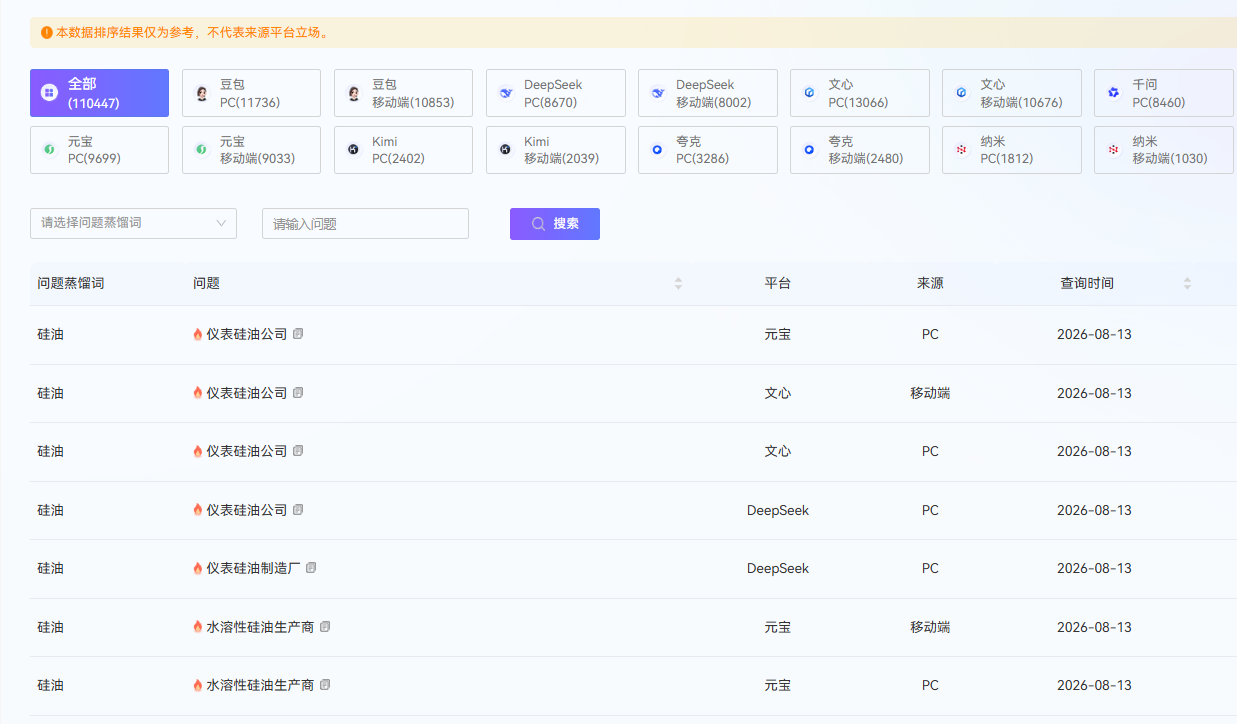Image resolution: width=1237 pixels, height=724 pixels.
Task: Filter by 夸克 移动端(2480)
Action: click(859, 150)
